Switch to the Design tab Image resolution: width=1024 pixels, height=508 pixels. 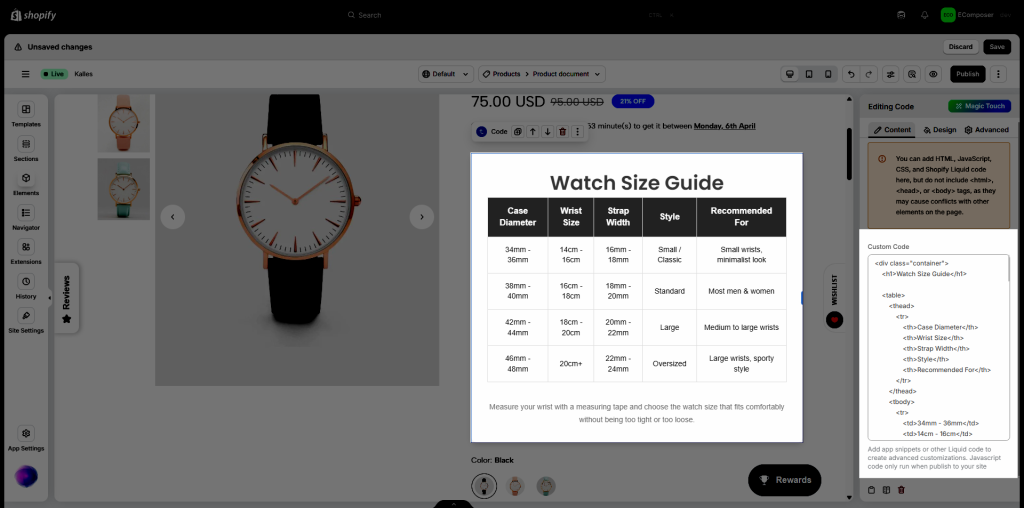pos(939,130)
